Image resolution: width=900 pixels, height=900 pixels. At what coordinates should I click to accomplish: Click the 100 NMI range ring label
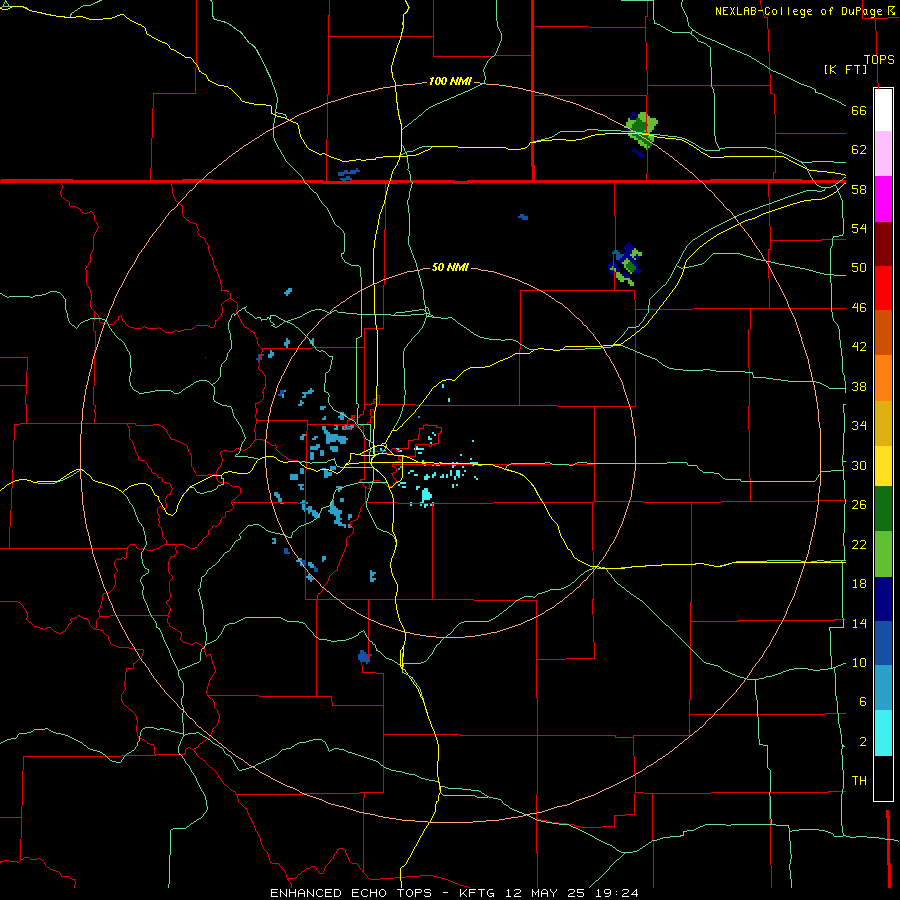(450, 82)
